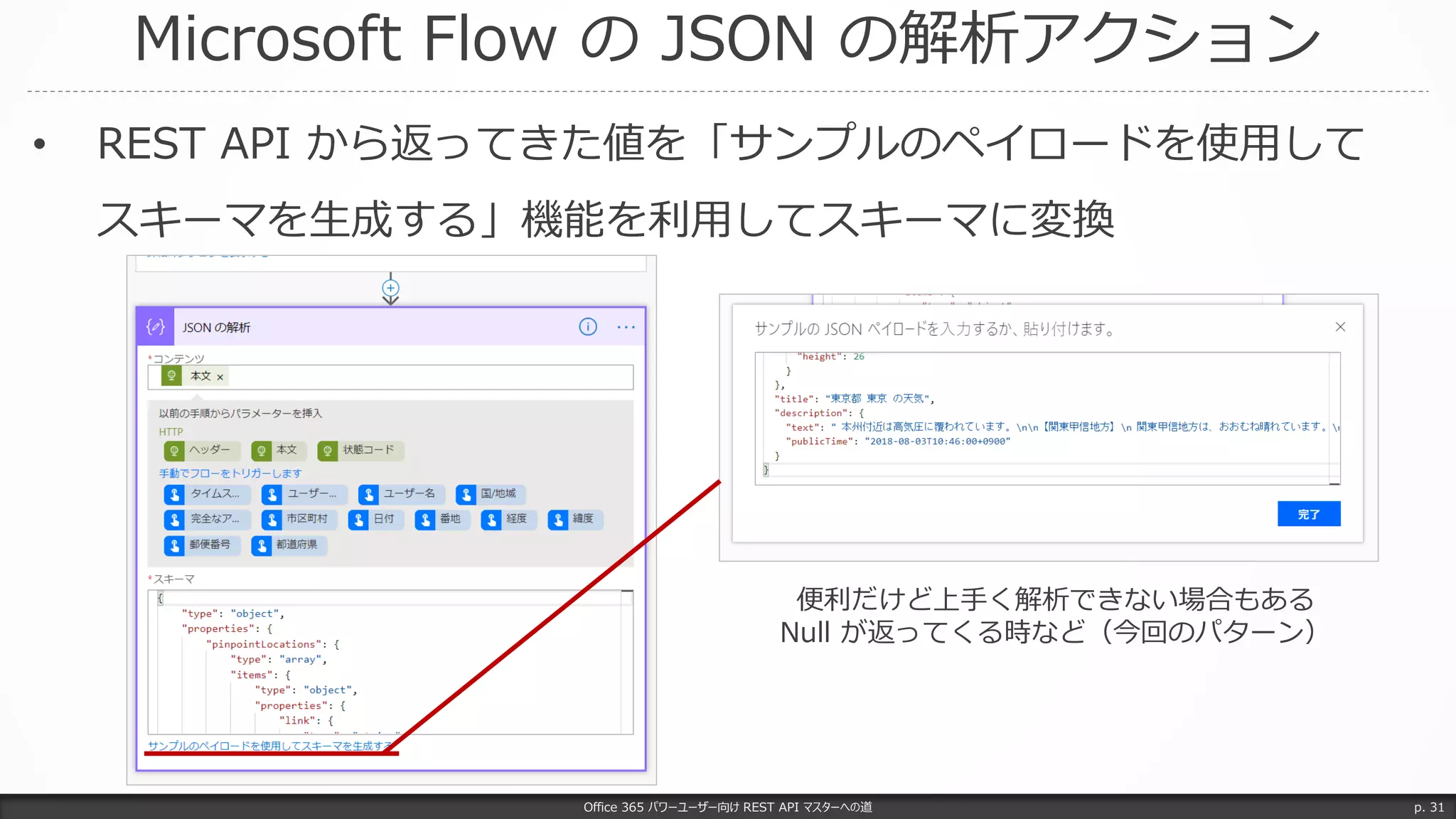Select the タイムス... trigger token
This screenshot has height=819, width=1456.
207,494
